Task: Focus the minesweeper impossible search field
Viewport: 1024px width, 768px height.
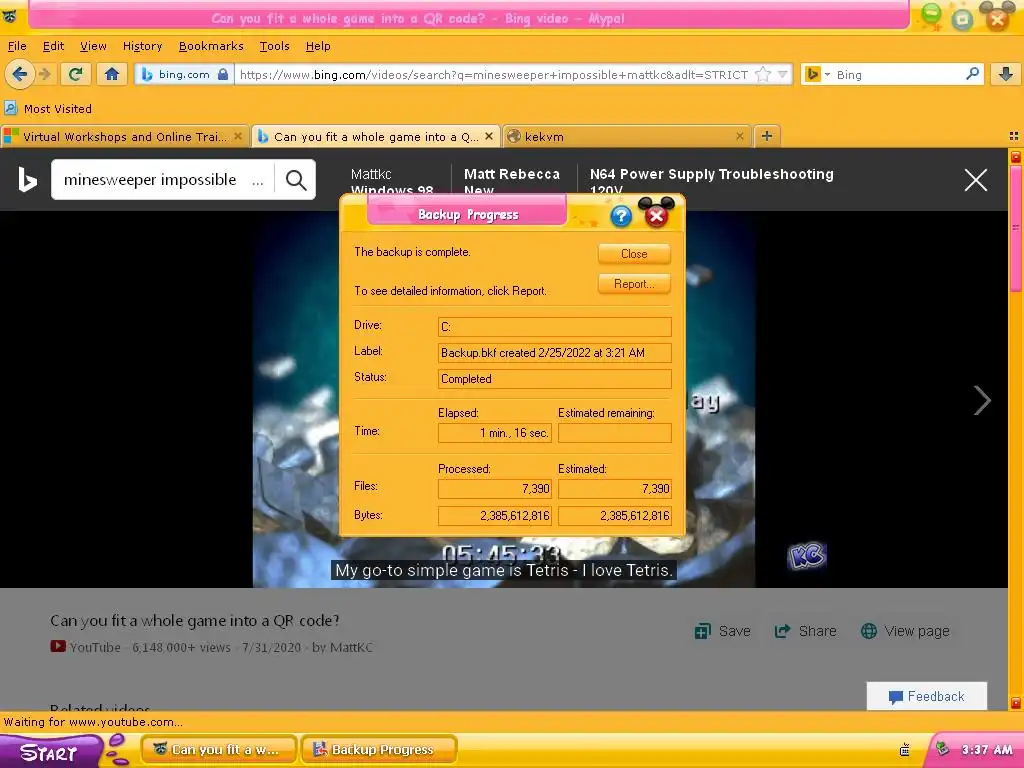Action: pyautogui.click(x=163, y=180)
